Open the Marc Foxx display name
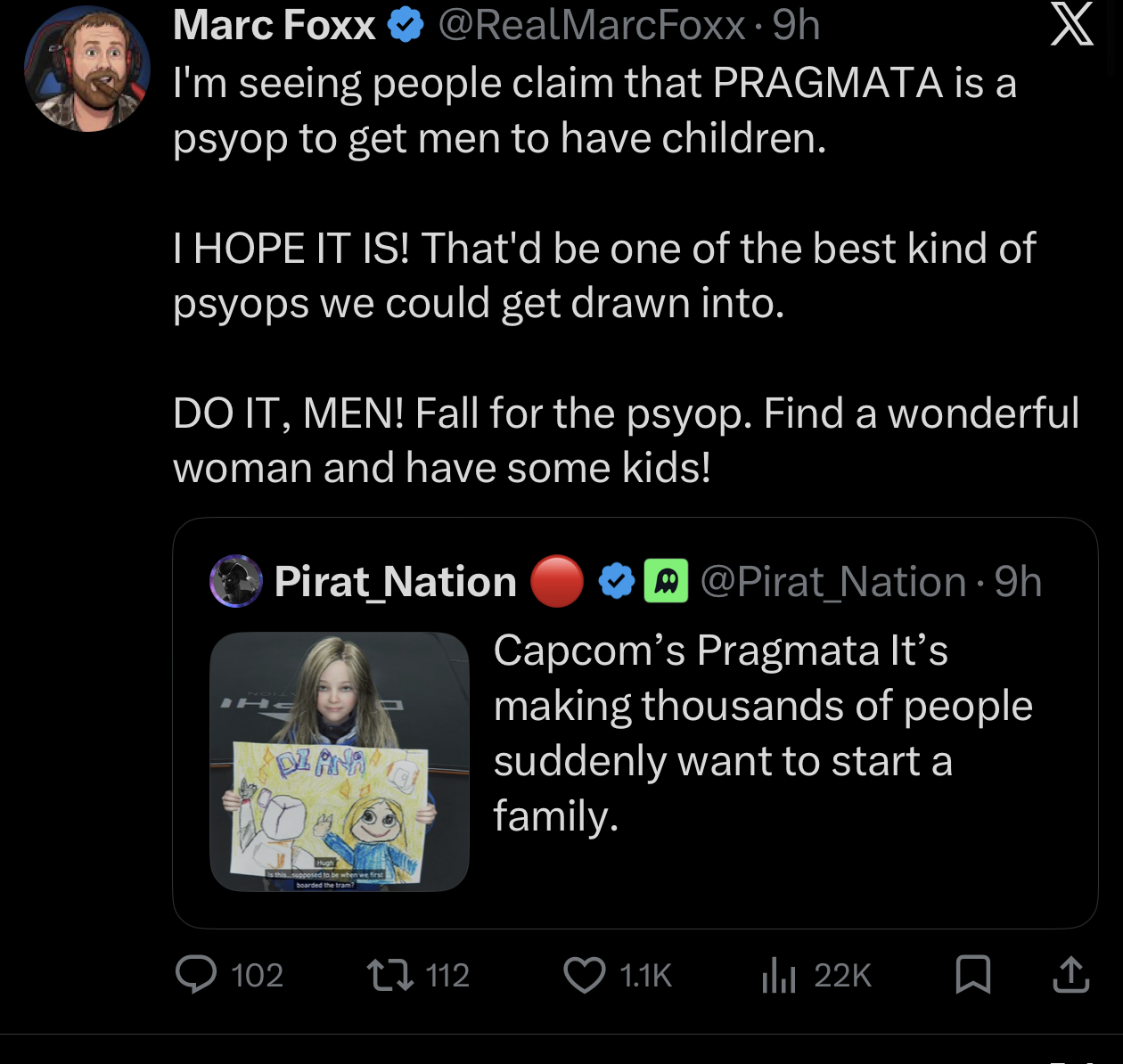 coord(274,25)
